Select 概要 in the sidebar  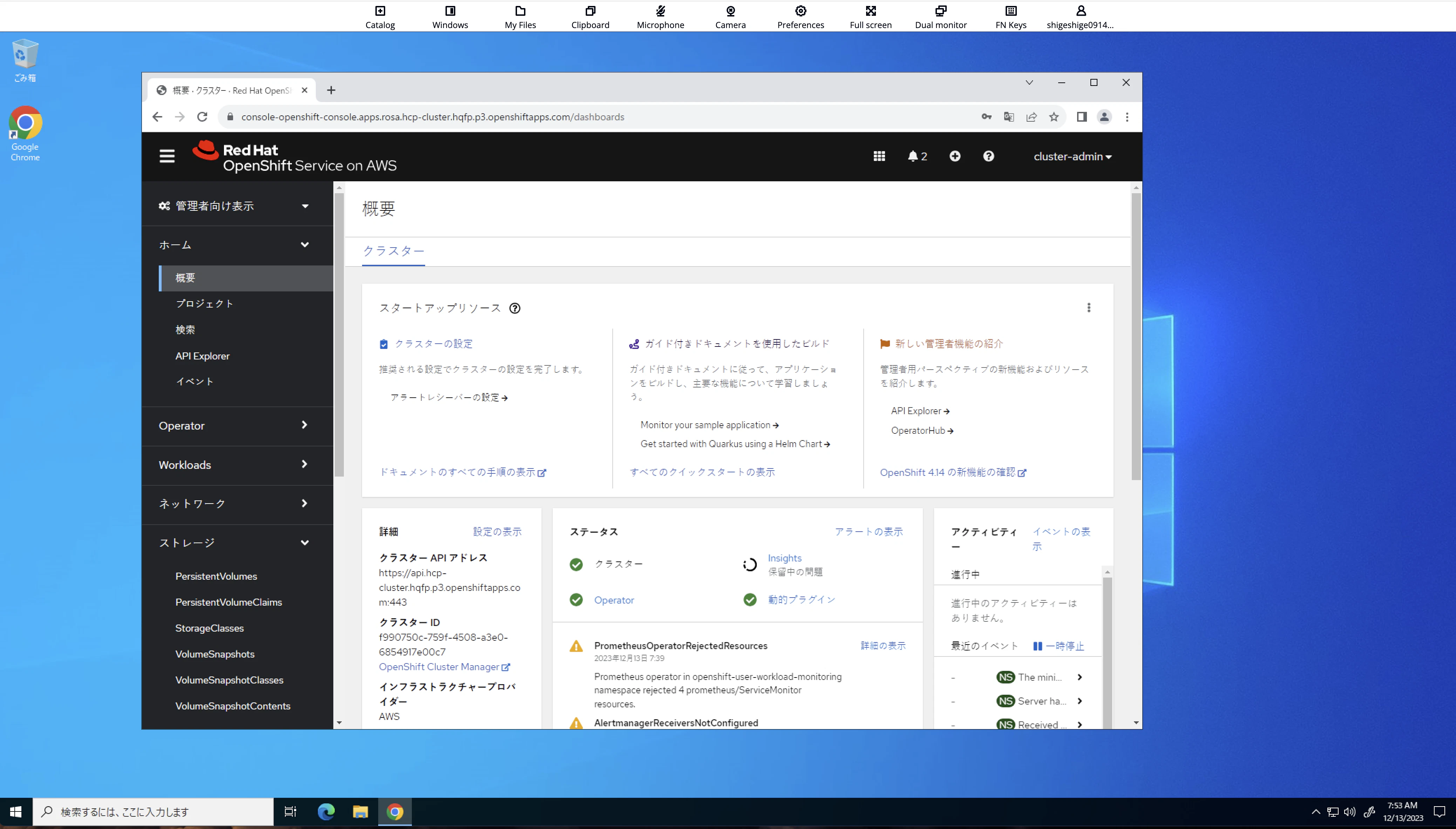click(x=246, y=278)
